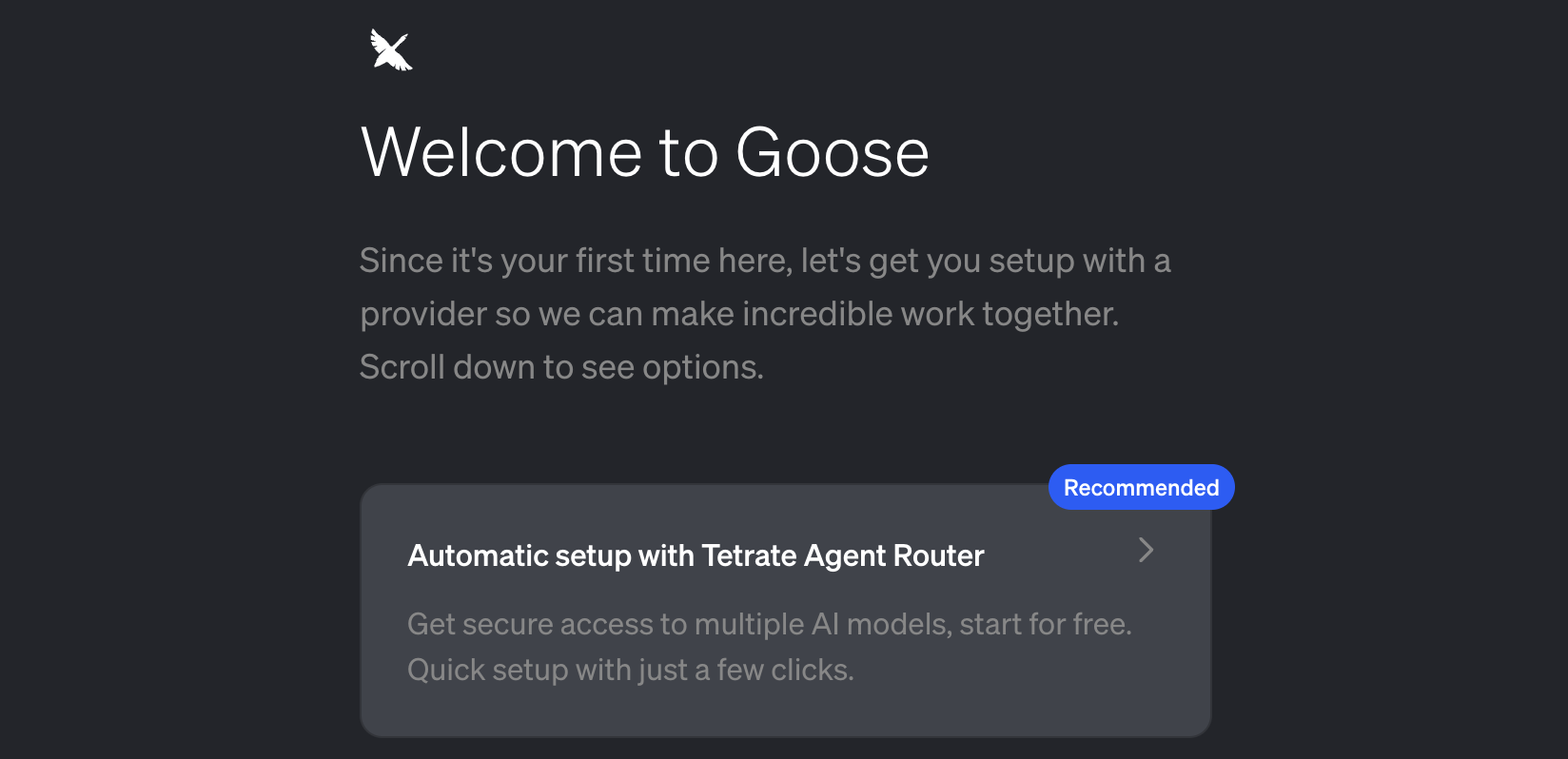Viewport: 1568px width, 759px height.
Task: Click the Welcome to Goose heading
Action: click(644, 152)
